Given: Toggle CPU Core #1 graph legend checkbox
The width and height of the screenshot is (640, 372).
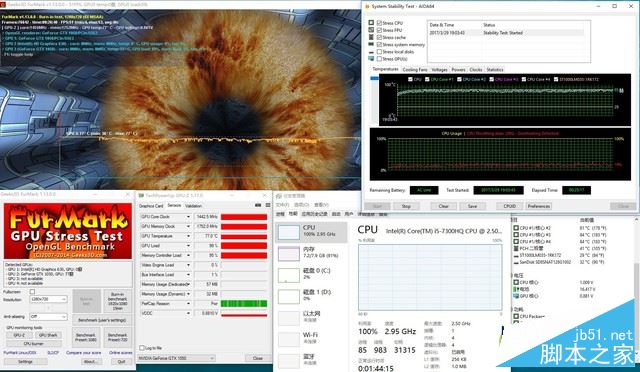Looking at the screenshot, I should tap(427, 79).
